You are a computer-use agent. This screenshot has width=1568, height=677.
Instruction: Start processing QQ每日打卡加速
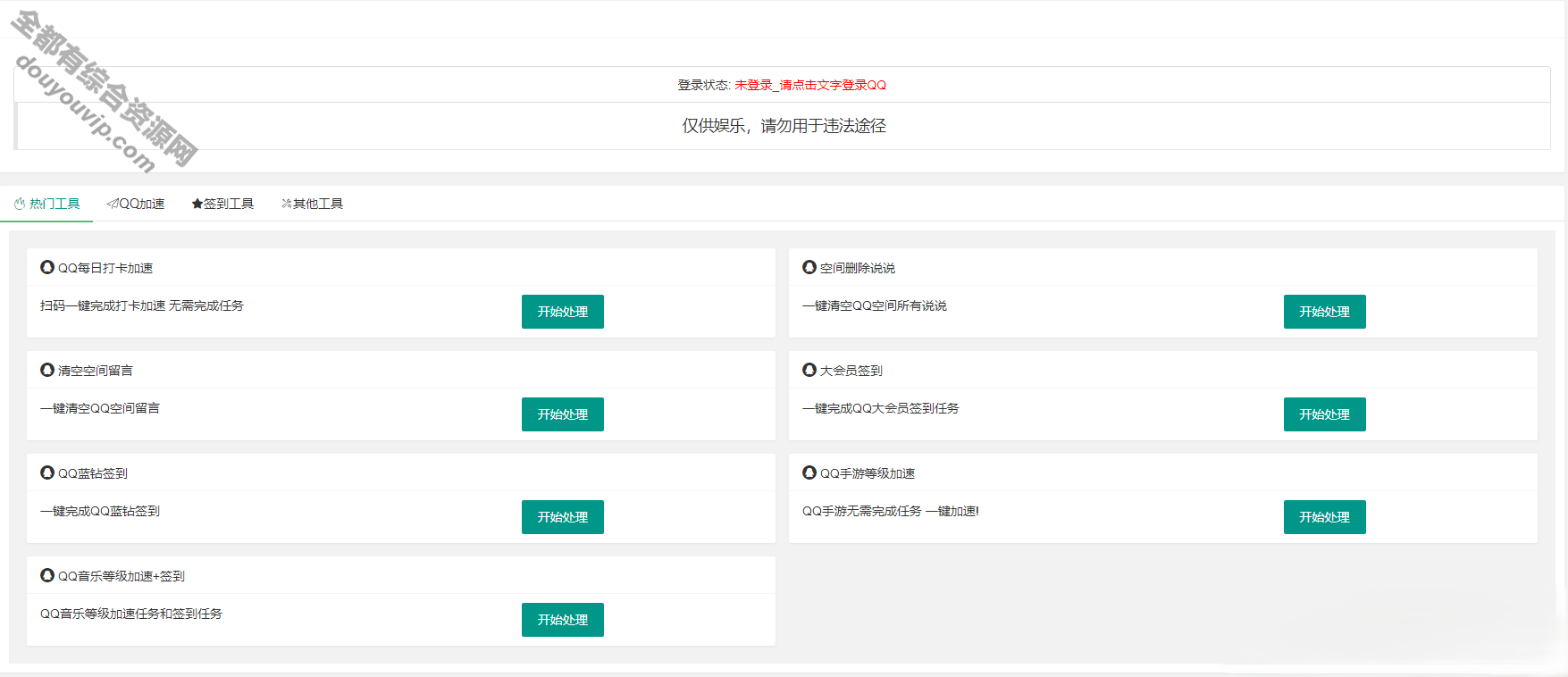pos(563,312)
